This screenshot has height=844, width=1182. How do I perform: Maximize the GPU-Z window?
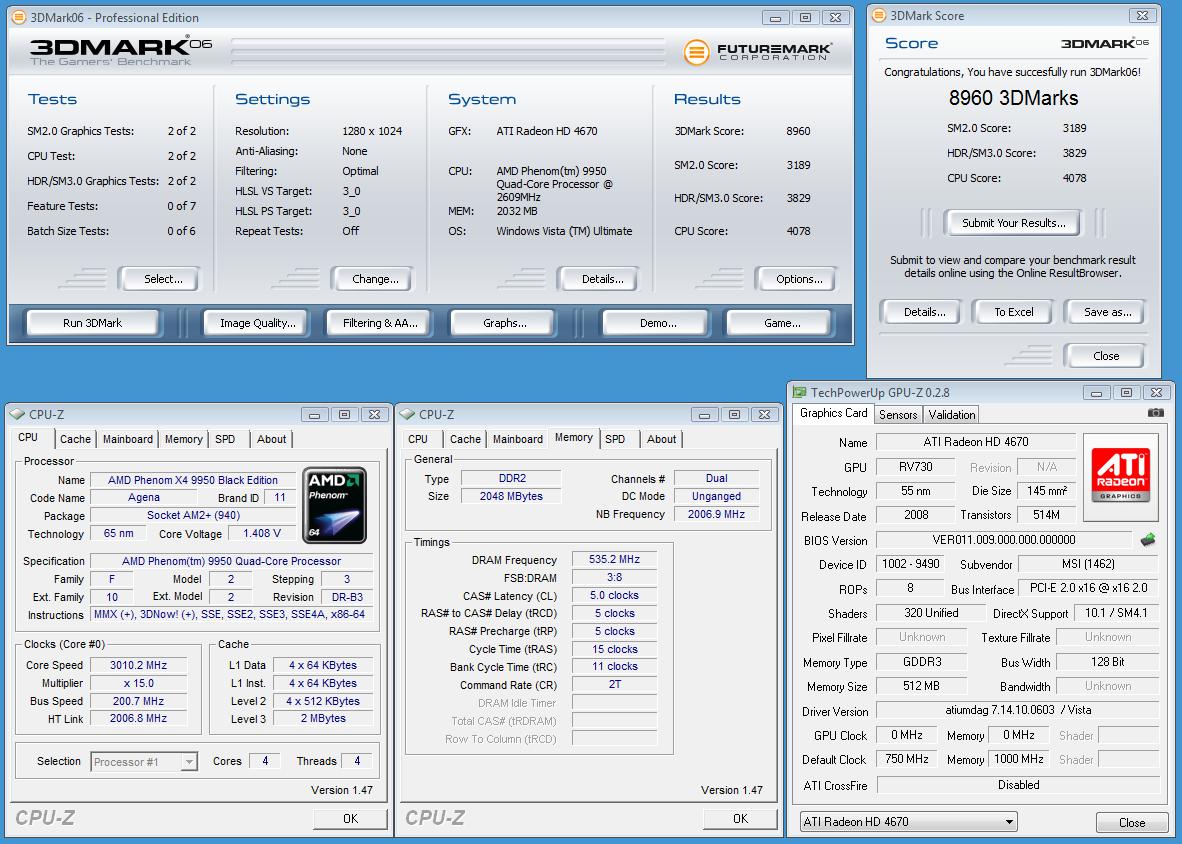(x=1125, y=393)
